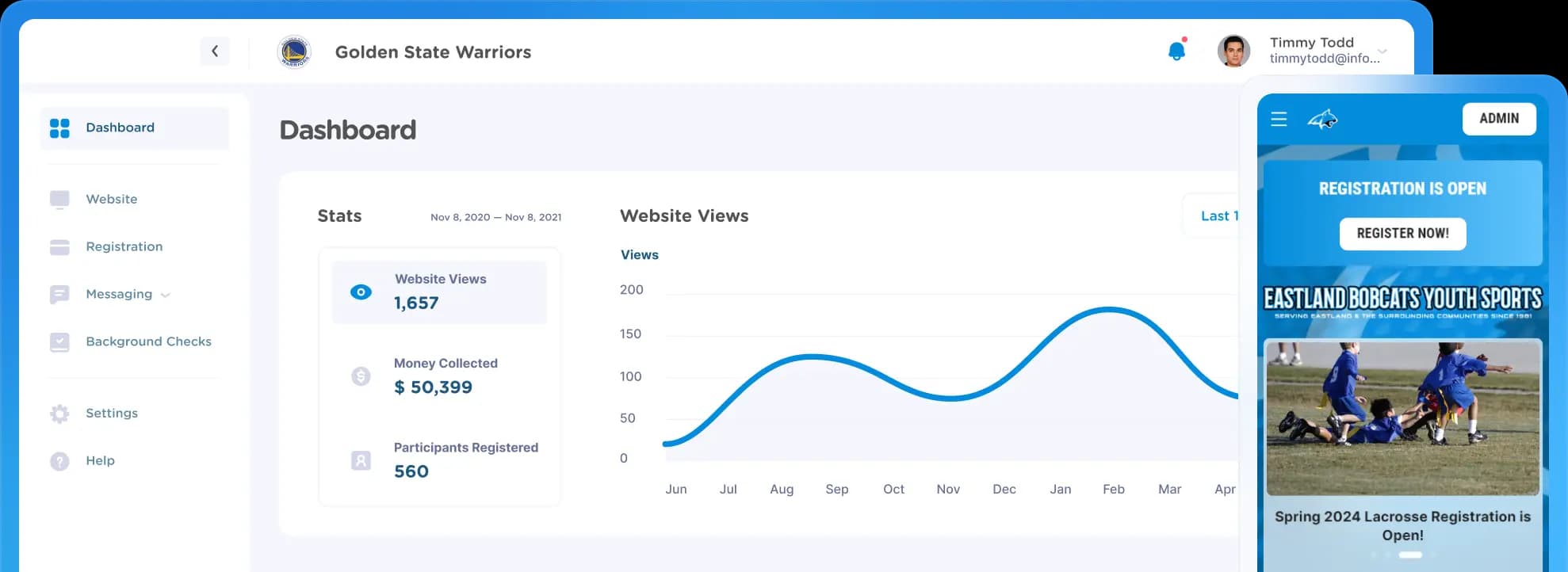Open the Dashboard menu item
This screenshot has width=1568, height=572.
pyautogui.click(x=135, y=128)
